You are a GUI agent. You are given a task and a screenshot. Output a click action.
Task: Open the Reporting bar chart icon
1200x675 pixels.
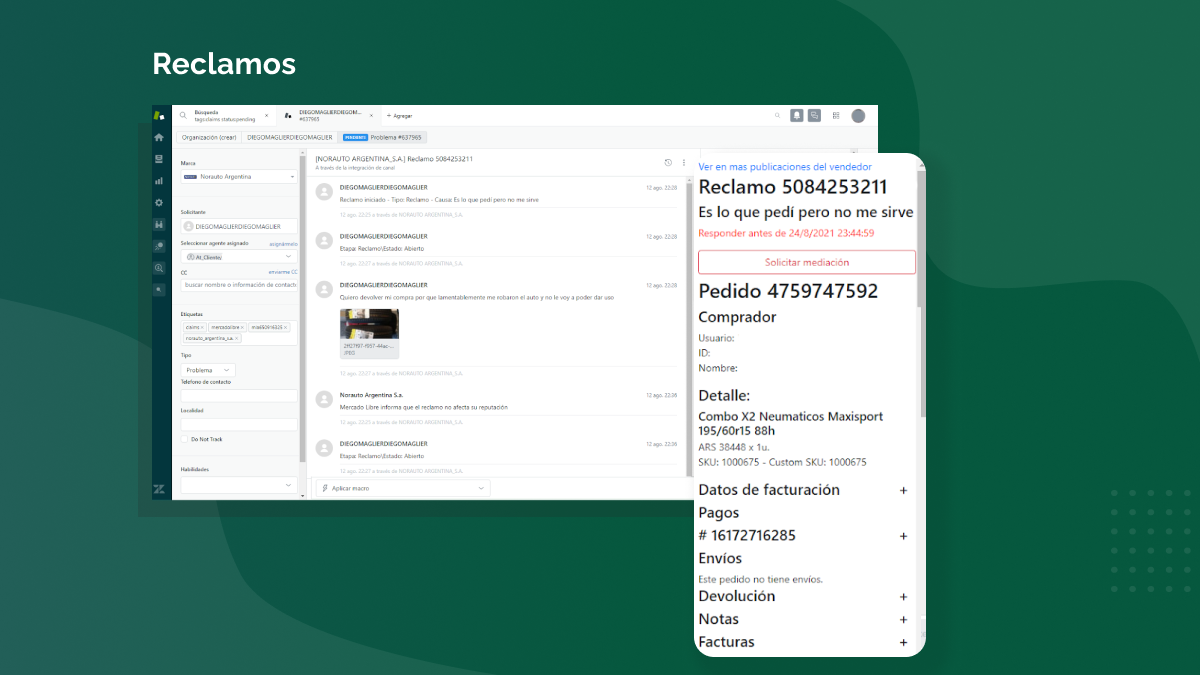159,181
